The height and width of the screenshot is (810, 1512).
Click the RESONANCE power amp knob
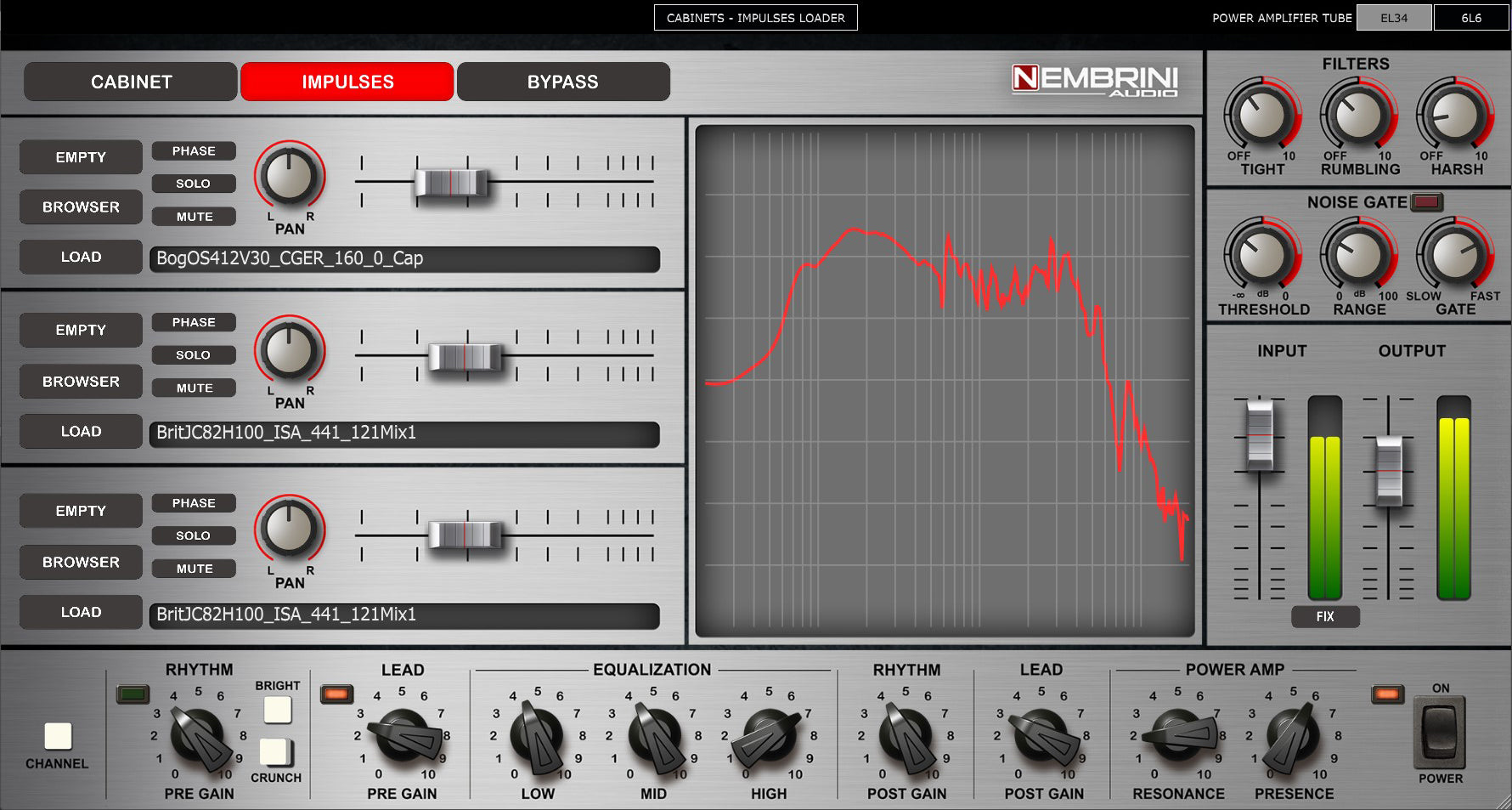click(1179, 735)
